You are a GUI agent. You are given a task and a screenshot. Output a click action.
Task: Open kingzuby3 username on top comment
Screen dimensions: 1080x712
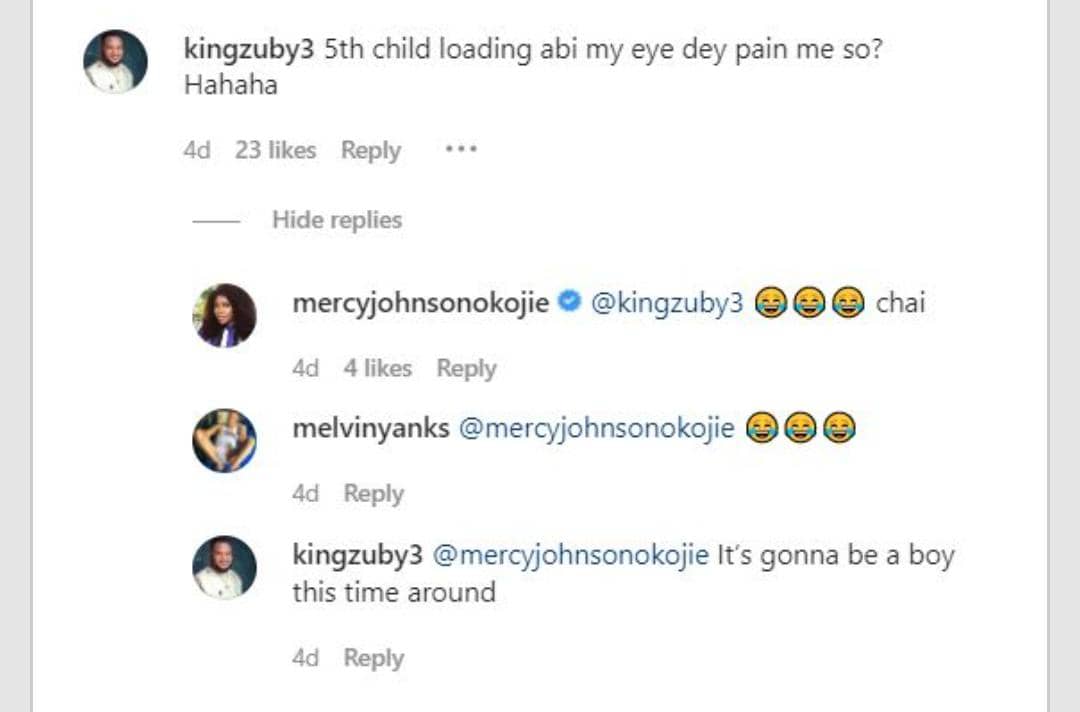tap(249, 51)
